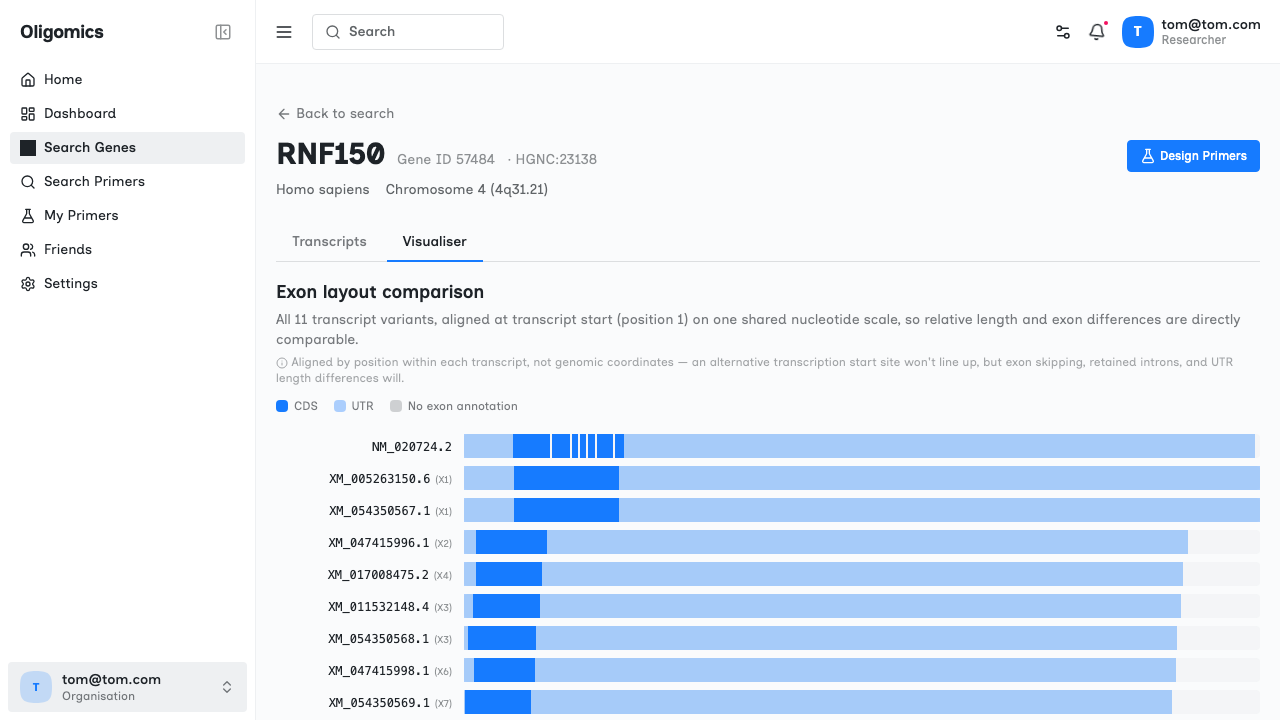Open the hamburger menu icon
1280x720 pixels.
284,32
